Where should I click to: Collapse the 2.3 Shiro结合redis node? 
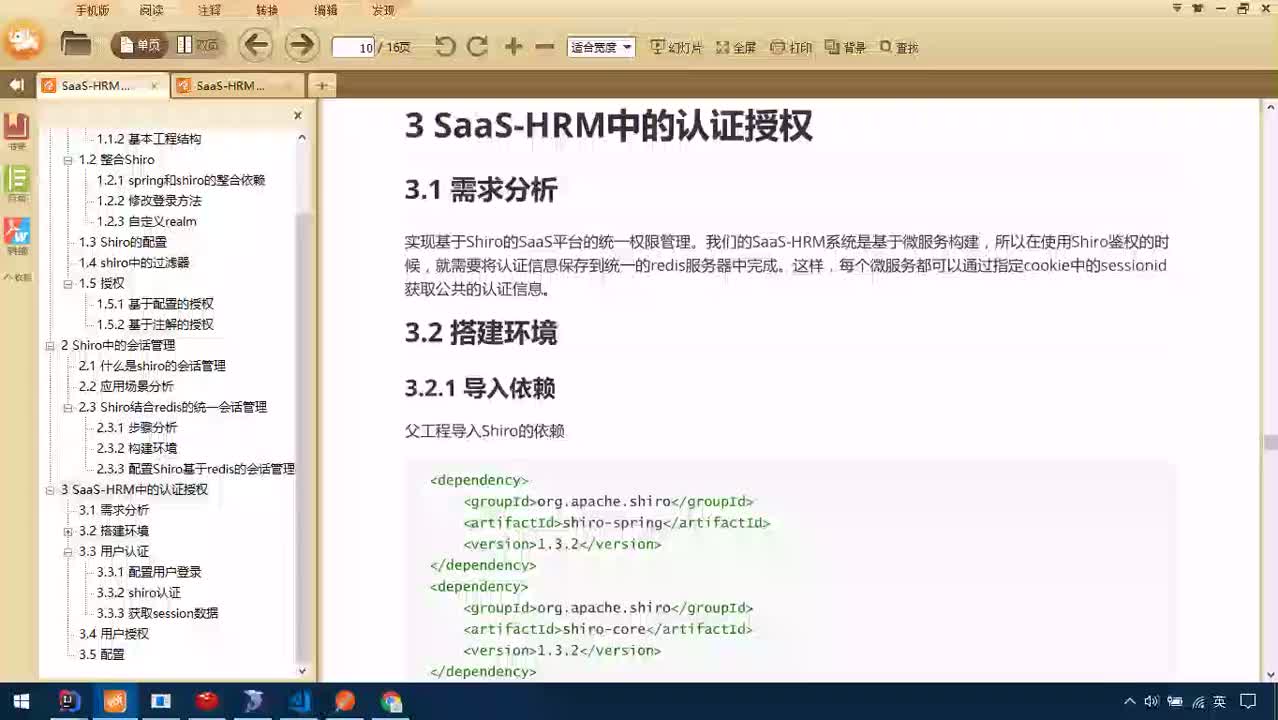coord(69,408)
